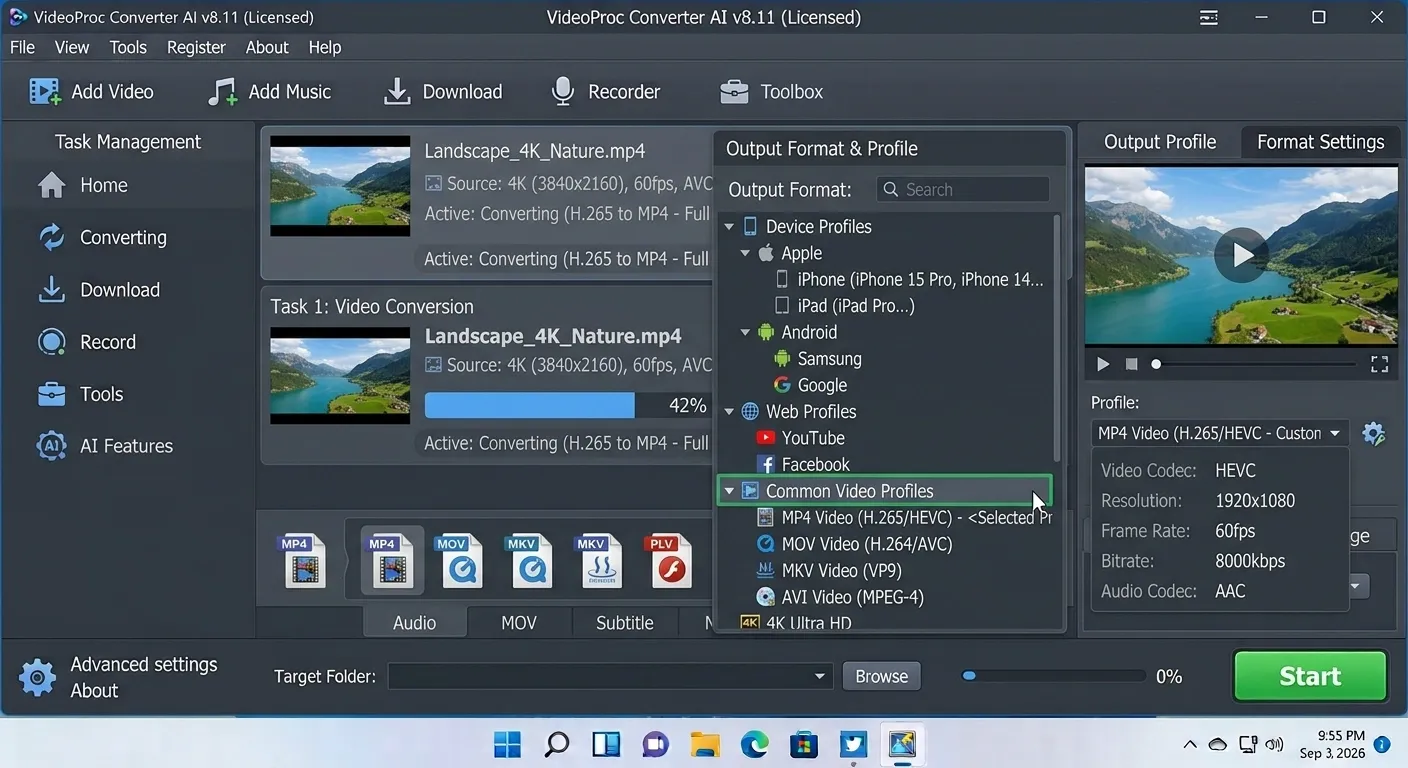Switch to the Output Profile tab
Image resolution: width=1408 pixels, height=768 pixels.
tap(1160, 142)
